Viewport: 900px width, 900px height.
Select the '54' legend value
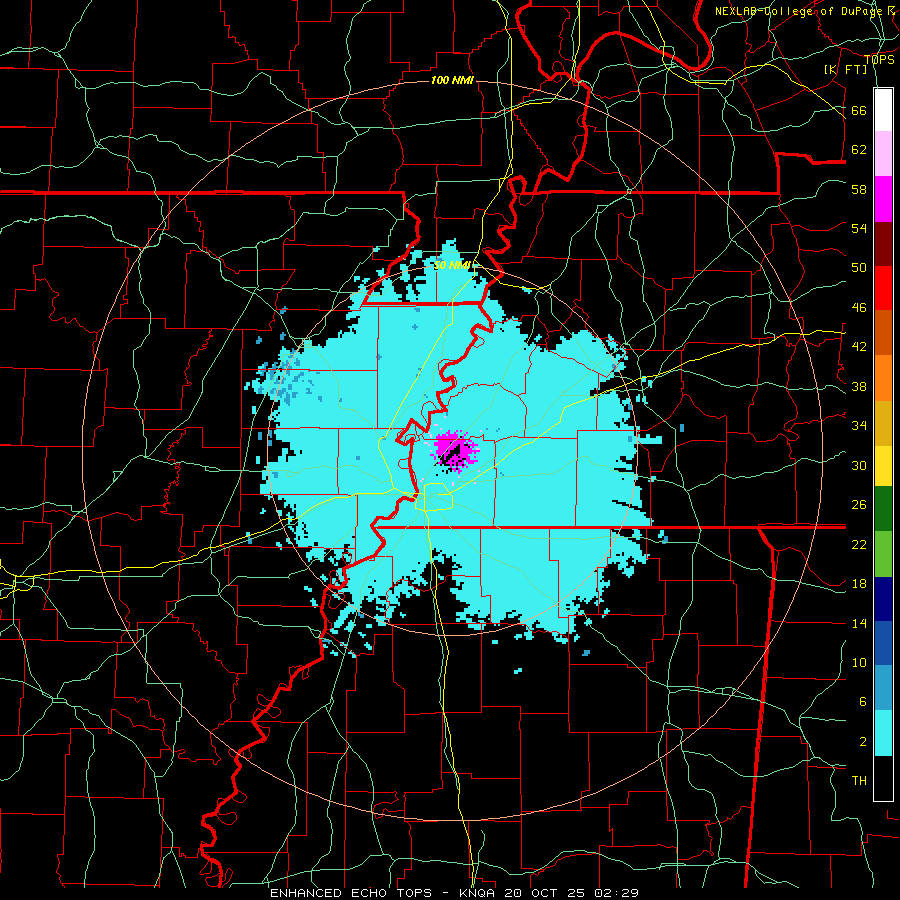coord(859,228)
